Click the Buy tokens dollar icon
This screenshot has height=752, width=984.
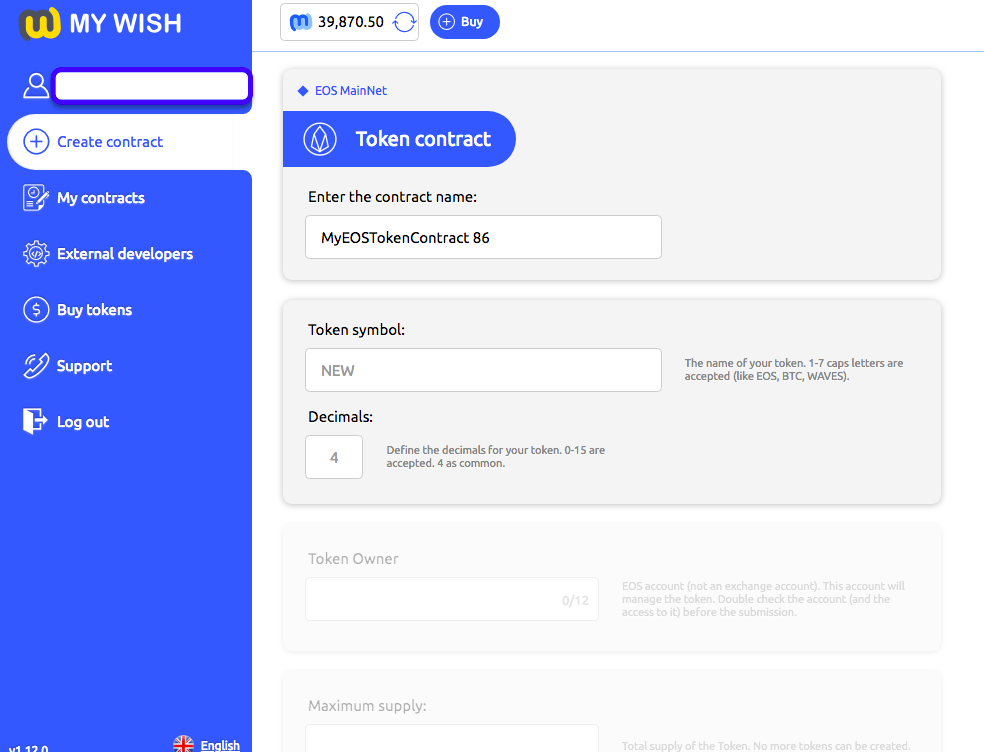(x=36, y=309)
